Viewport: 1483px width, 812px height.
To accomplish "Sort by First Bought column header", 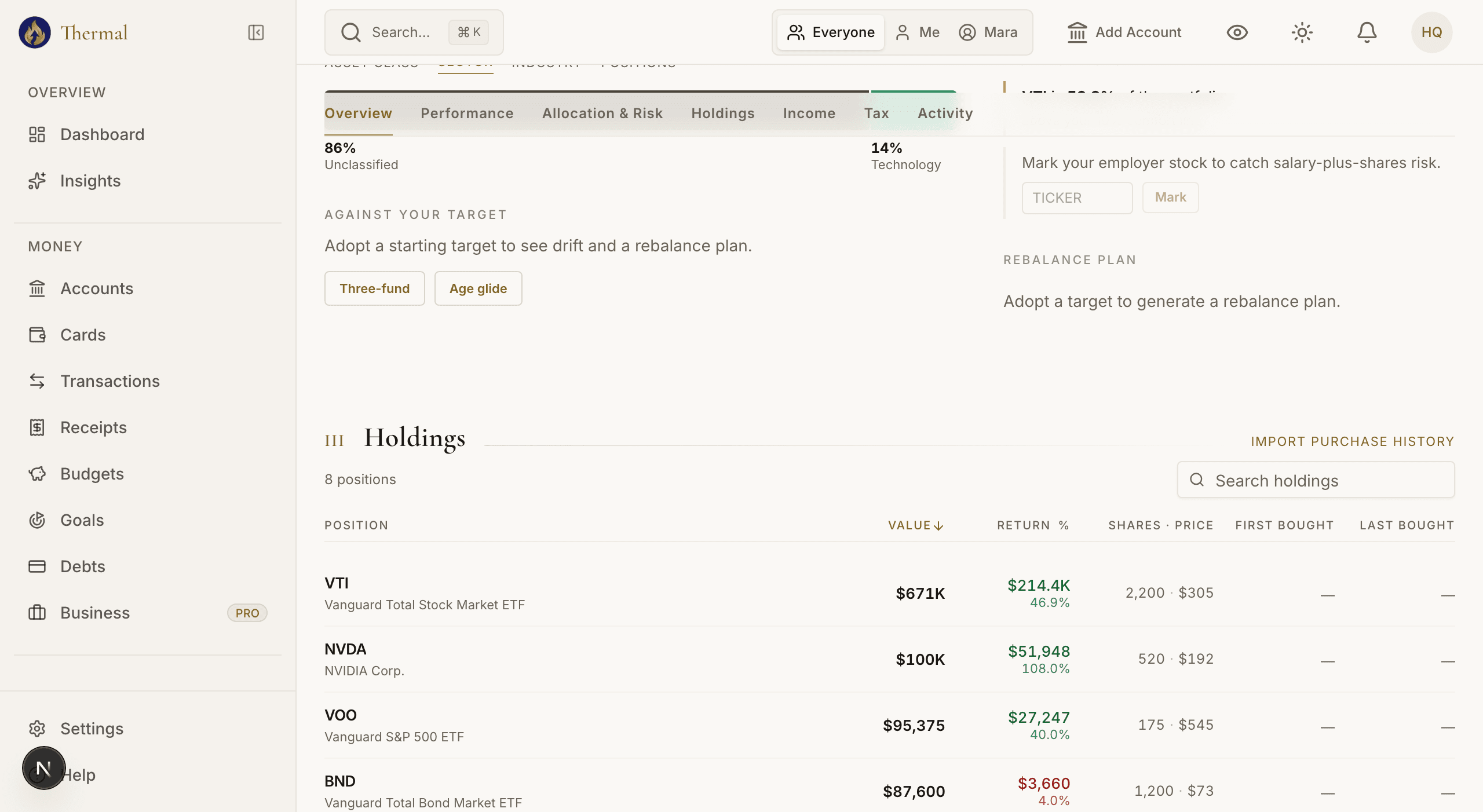I will click(1284, 525).
